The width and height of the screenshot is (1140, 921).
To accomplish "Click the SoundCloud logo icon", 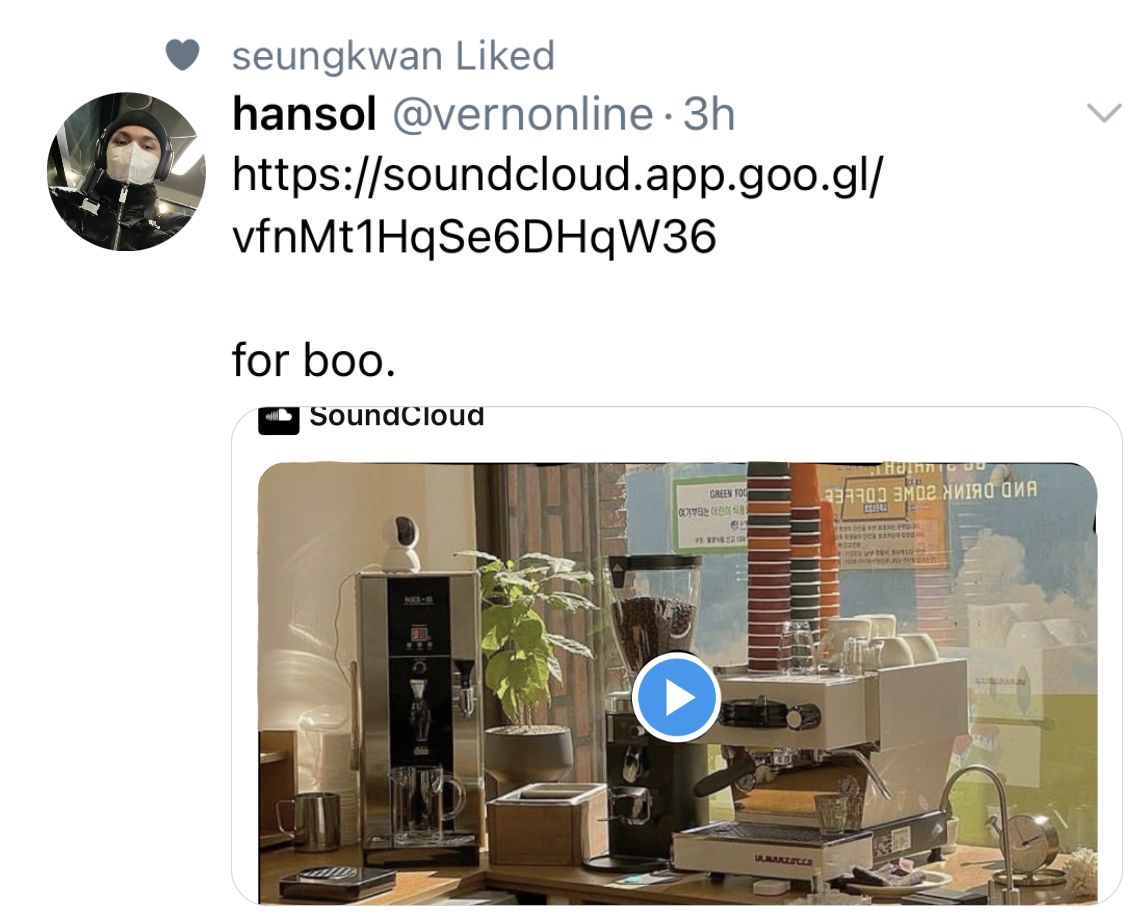I will tap(278, 419).
